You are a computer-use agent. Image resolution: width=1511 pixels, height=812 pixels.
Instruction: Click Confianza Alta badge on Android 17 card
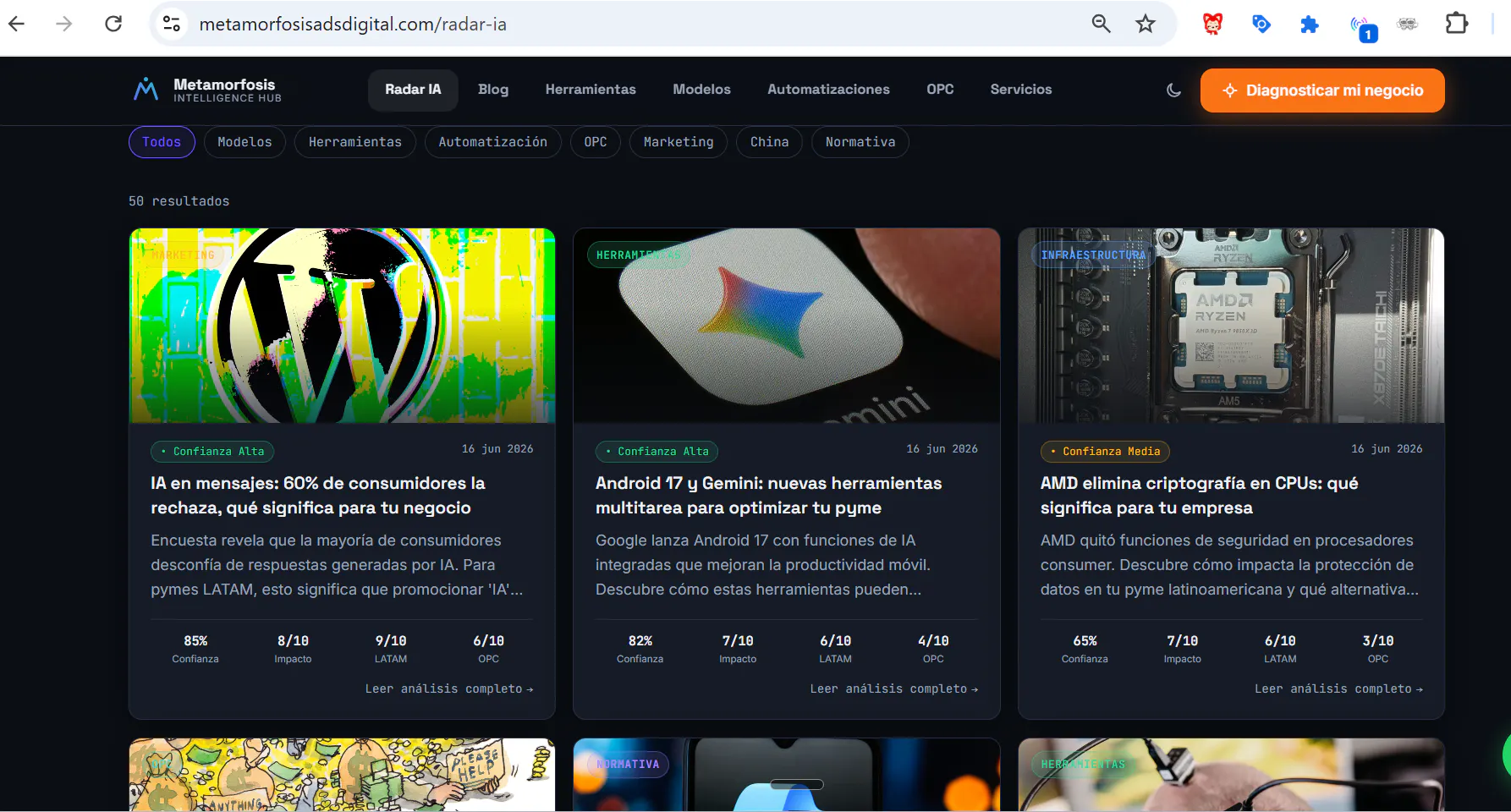[x=657, y=452]
